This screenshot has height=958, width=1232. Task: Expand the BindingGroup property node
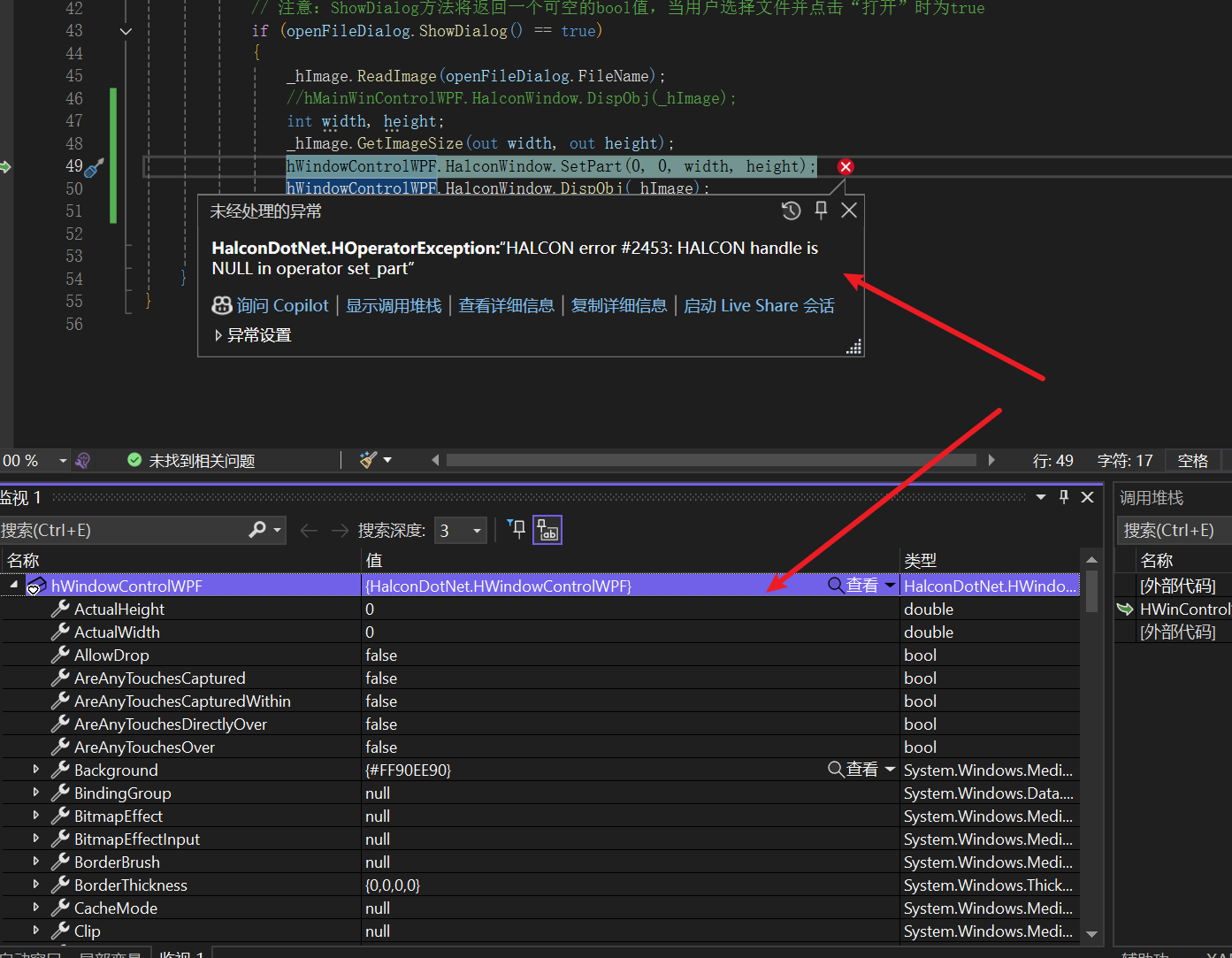pos(35,793)
